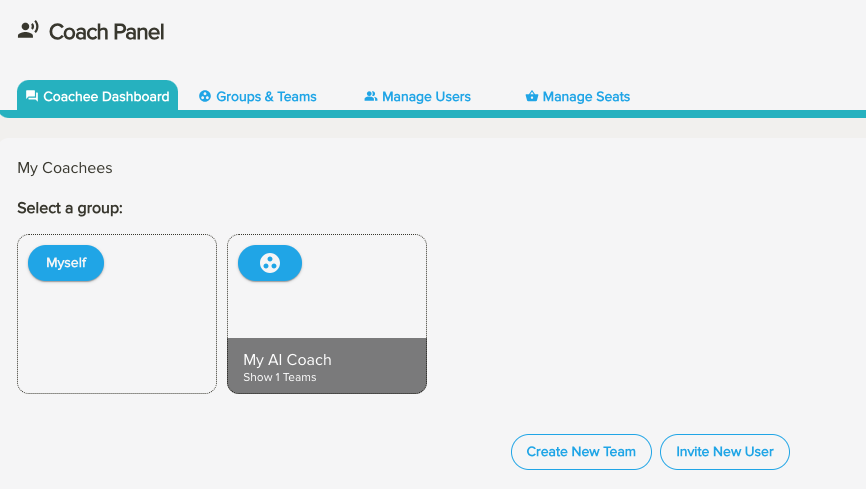The width and height of the screenshot is (866, 489).
Task: Click the My Coachees heading
Action: click(65, 168)
